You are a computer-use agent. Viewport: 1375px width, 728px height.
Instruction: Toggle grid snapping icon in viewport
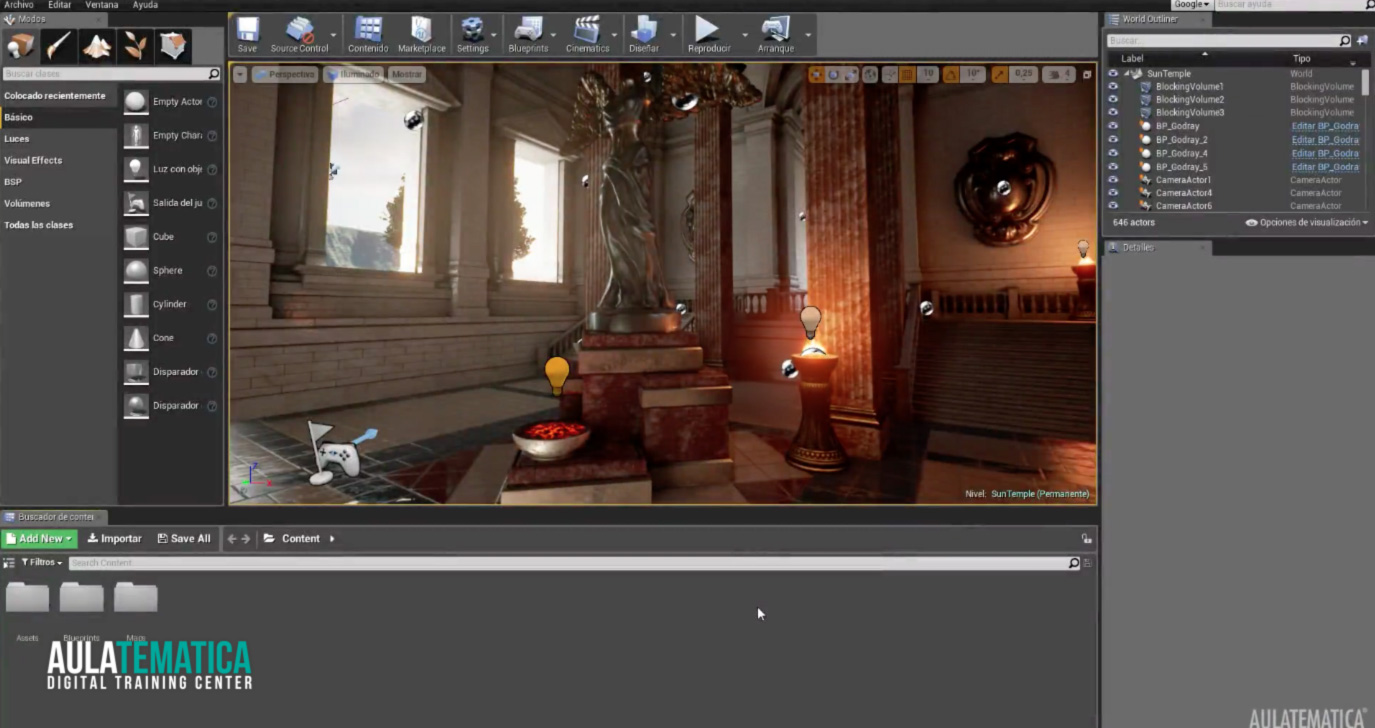point(907,74)
